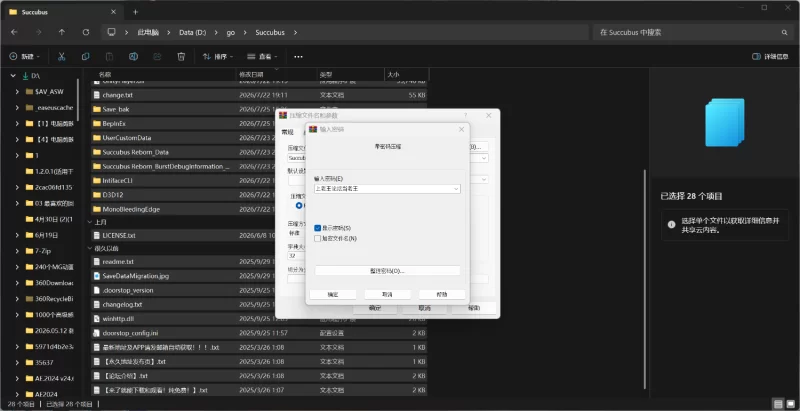Open the 查看 View dropdown
Screen dimensions: 800x411
262,57
